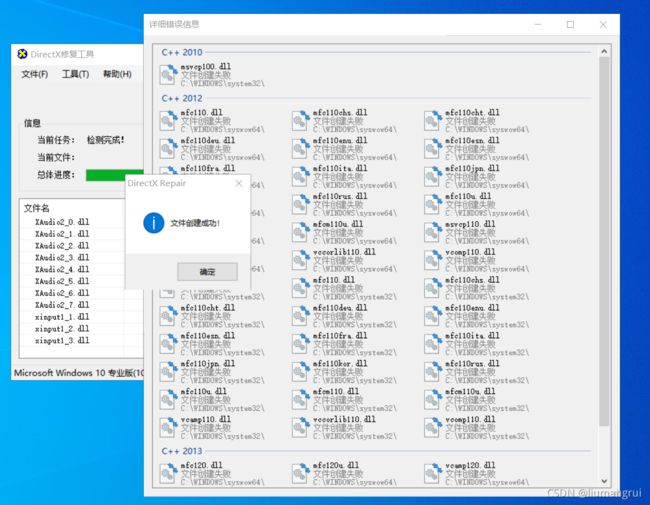This screenshot has height=505, width=650.
Task: Click the mfc110.dll icon with syswow64 path
Action: [x=168, y=121]
